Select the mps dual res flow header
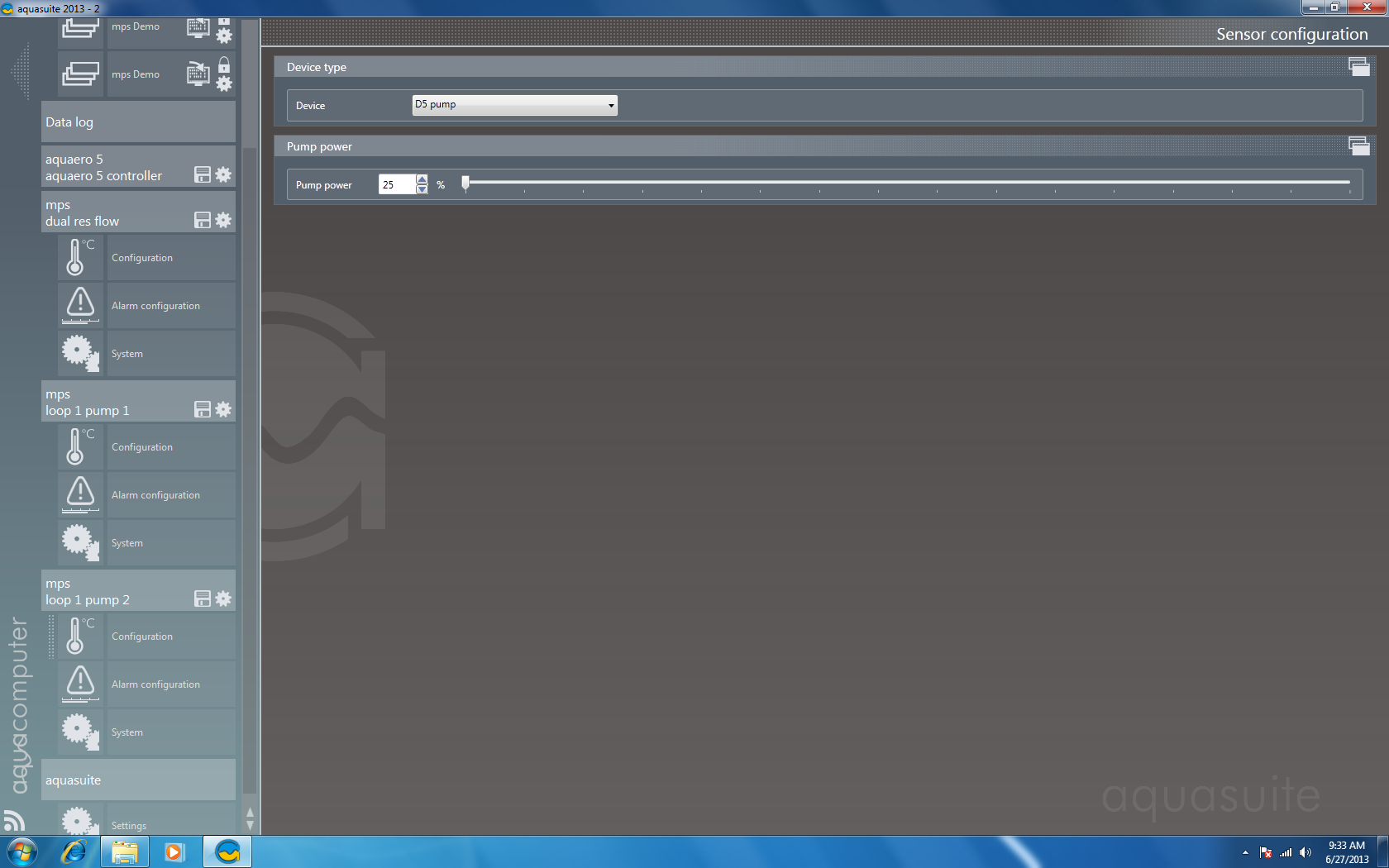Screen dimensions: 1389x868 pyautogui.click(x=138, y=212)
